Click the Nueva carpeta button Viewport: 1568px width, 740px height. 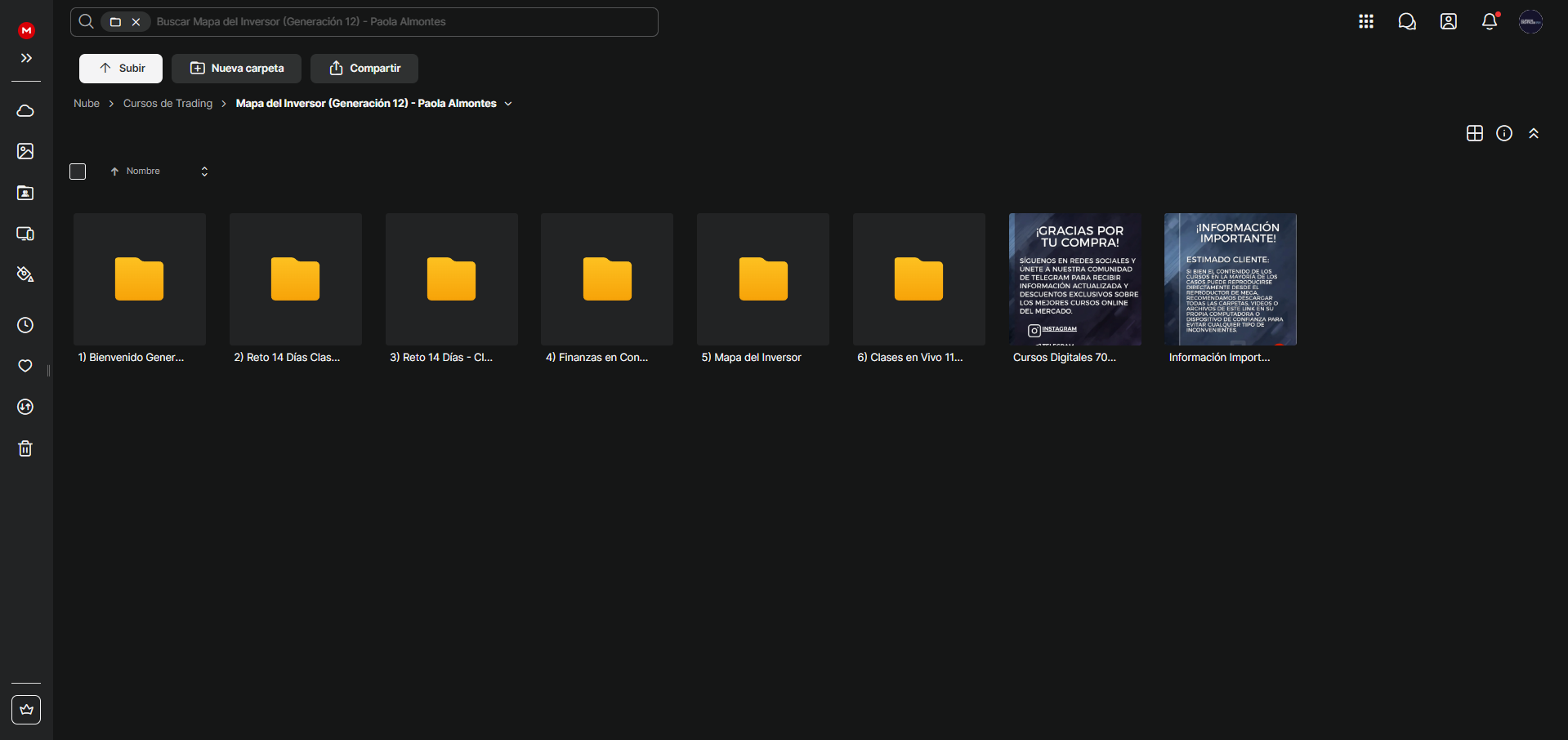(236, 69)
